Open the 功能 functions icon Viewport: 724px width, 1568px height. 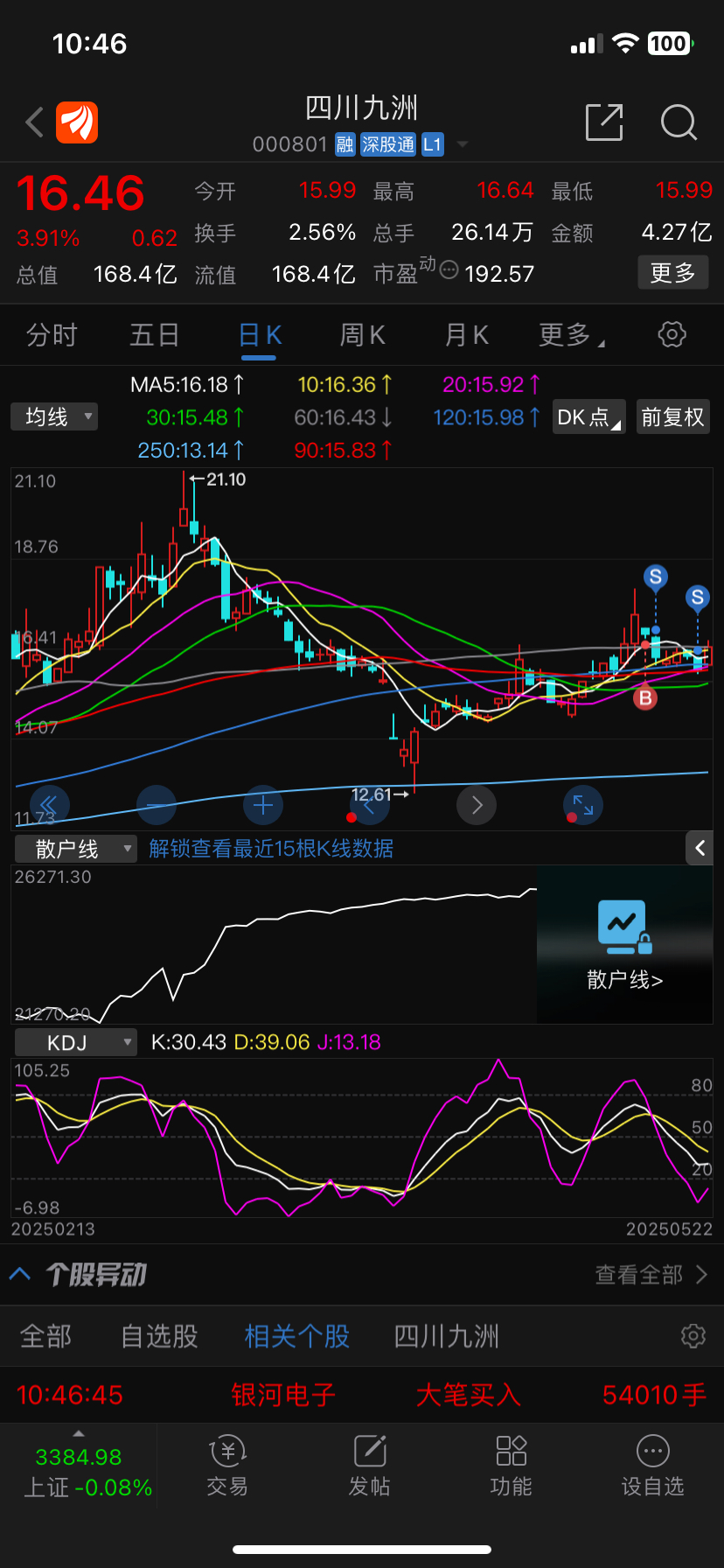click(511, 1466)
